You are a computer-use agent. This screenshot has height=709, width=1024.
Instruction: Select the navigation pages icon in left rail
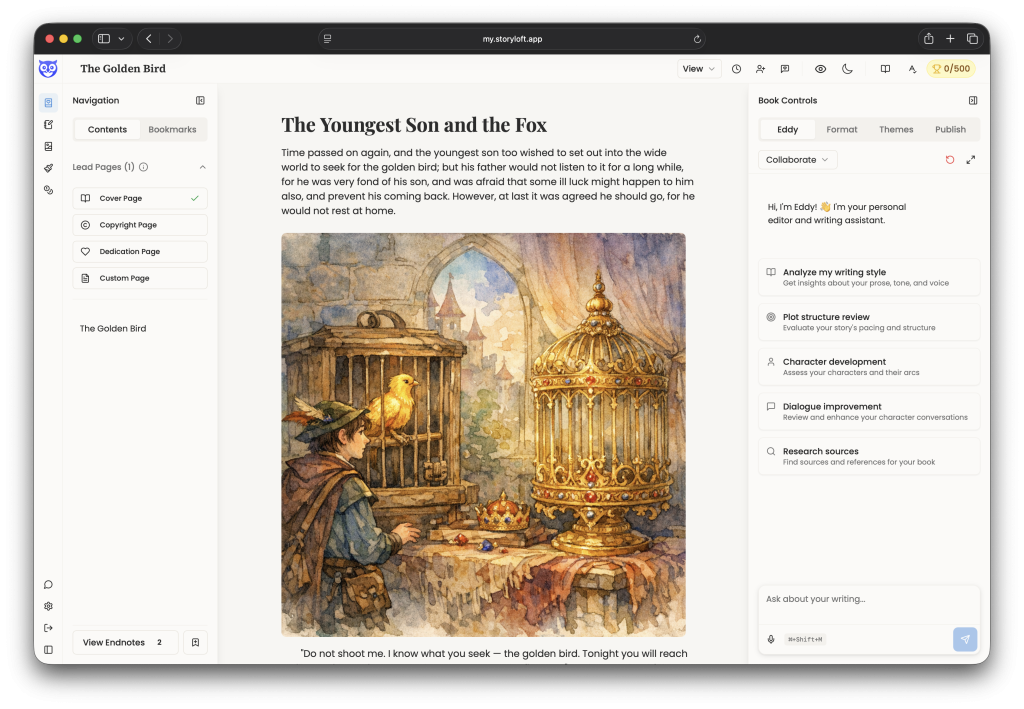(x=48, y=102)
